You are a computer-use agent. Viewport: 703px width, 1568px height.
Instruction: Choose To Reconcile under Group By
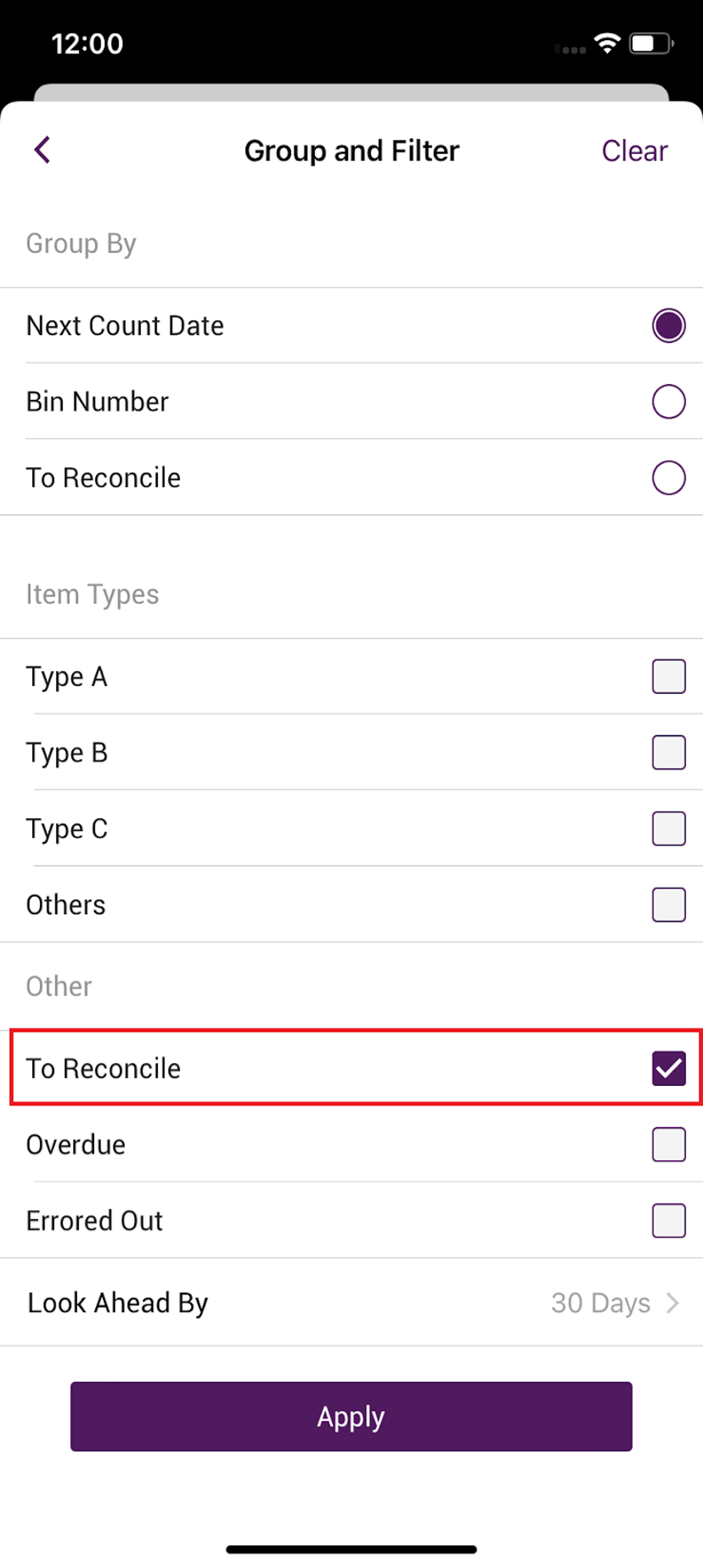pos(669,478)
